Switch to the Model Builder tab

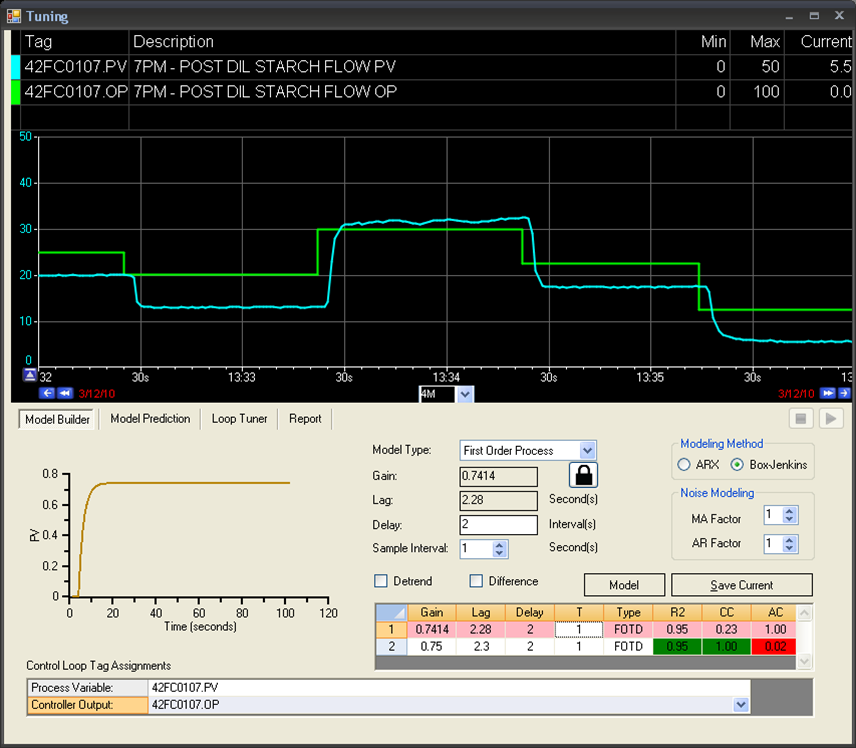point(57,419)
